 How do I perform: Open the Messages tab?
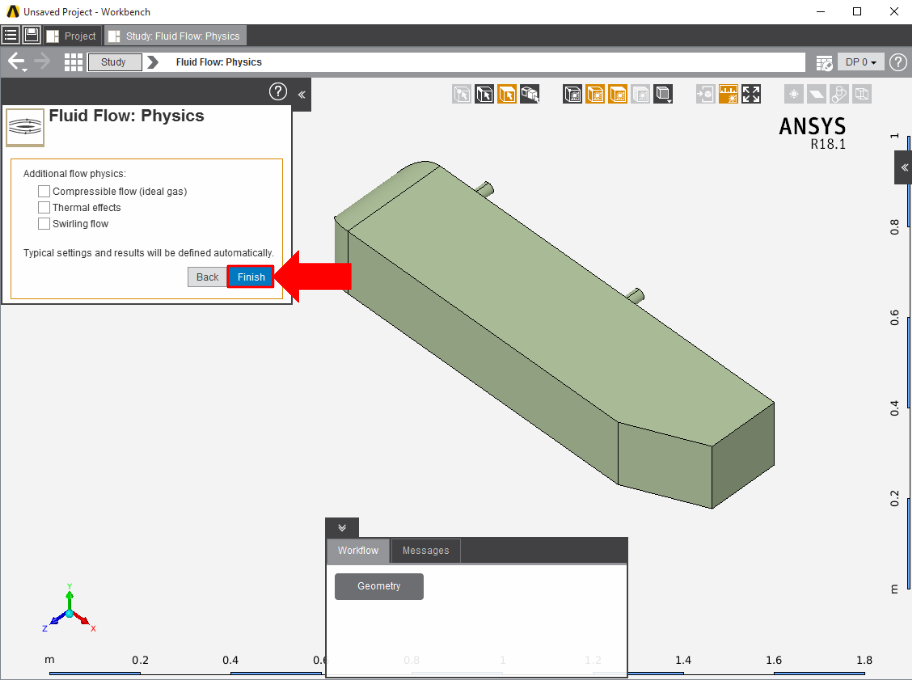(x=426, y=550)
